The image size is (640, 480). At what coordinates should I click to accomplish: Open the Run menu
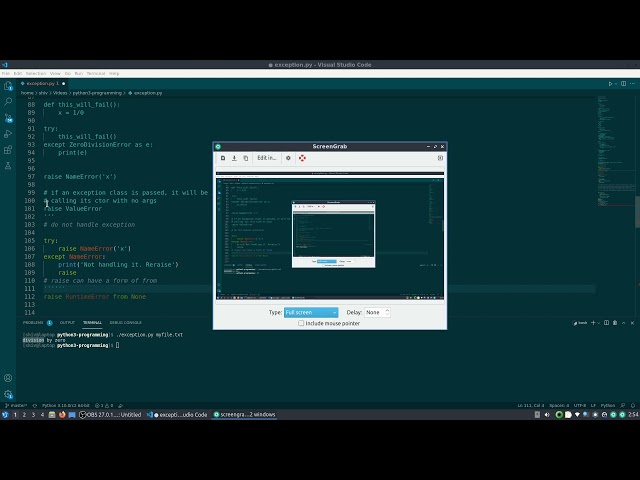coord(79,73)
